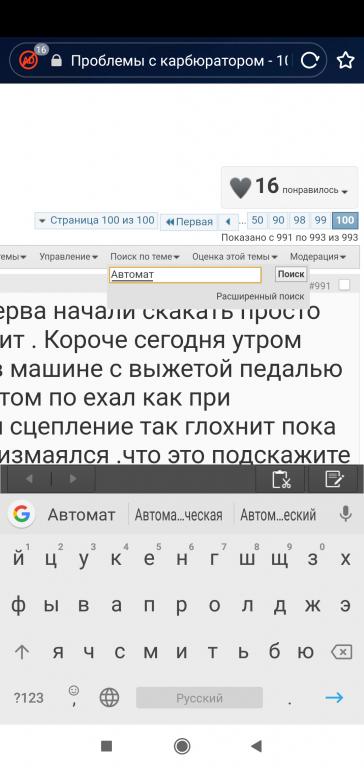Open the Оценка этой темы menu
Image resolution: width=364 pixels, height=768 pixels.
[235, 257]
